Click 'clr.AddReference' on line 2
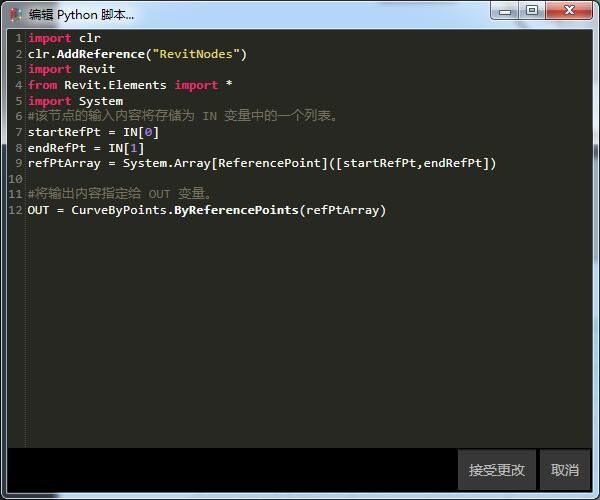Screen dimensions: 600x500 click(x=86, y=54)
